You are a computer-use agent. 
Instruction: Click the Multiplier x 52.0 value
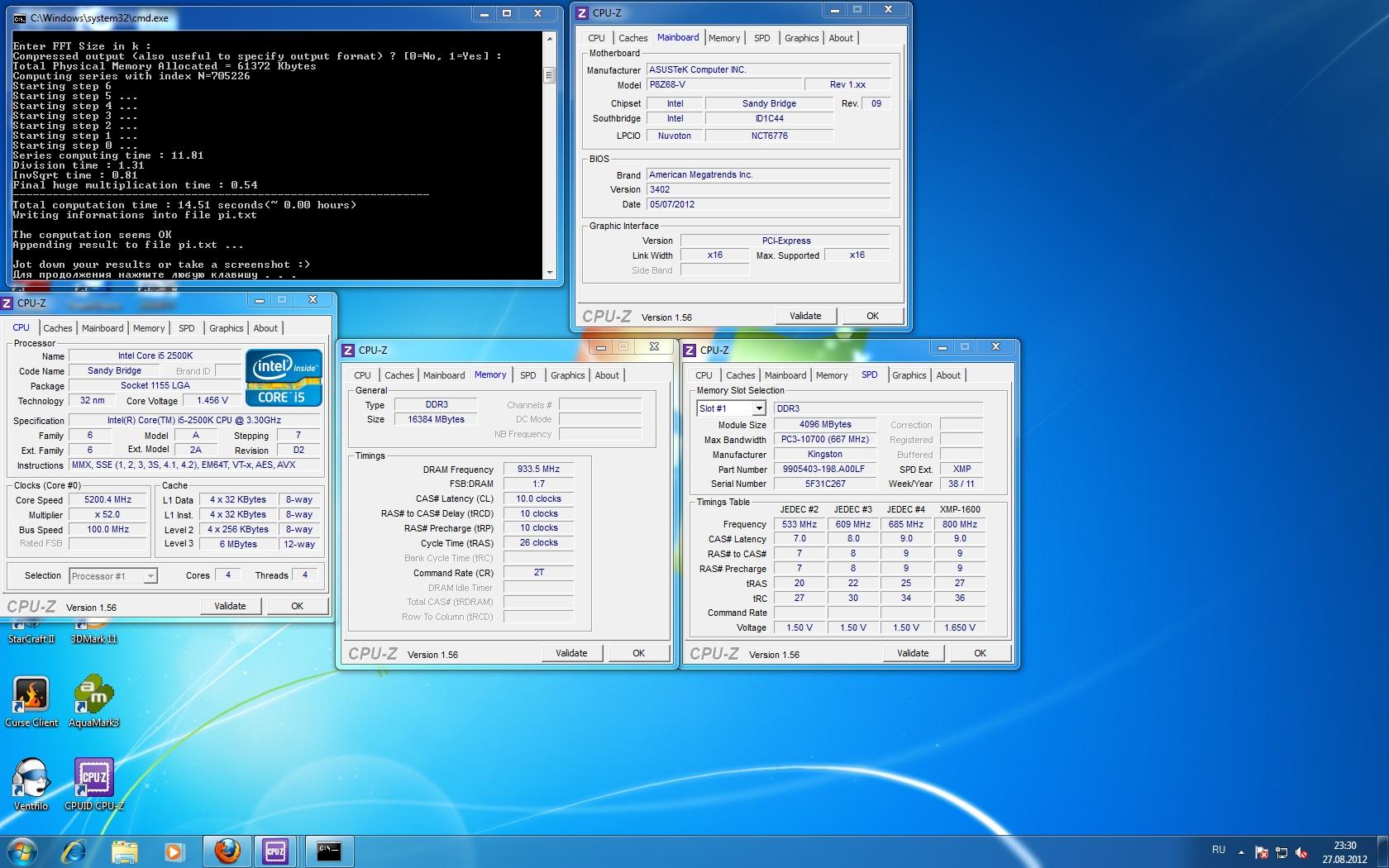tap(108, 515)
